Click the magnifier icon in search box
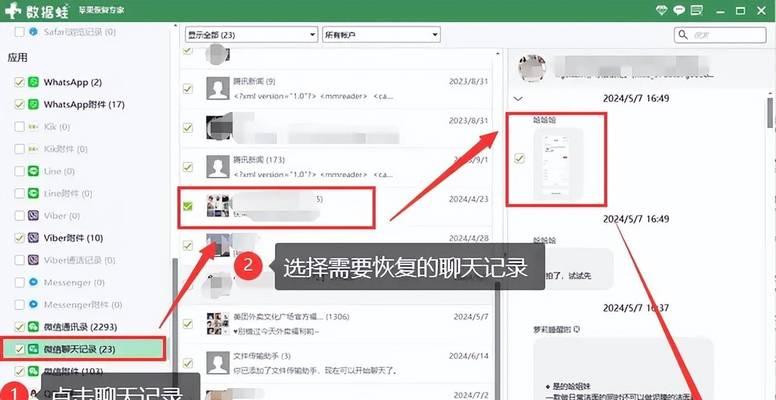The height and width of the screenshot is (400, 776). 683,35
